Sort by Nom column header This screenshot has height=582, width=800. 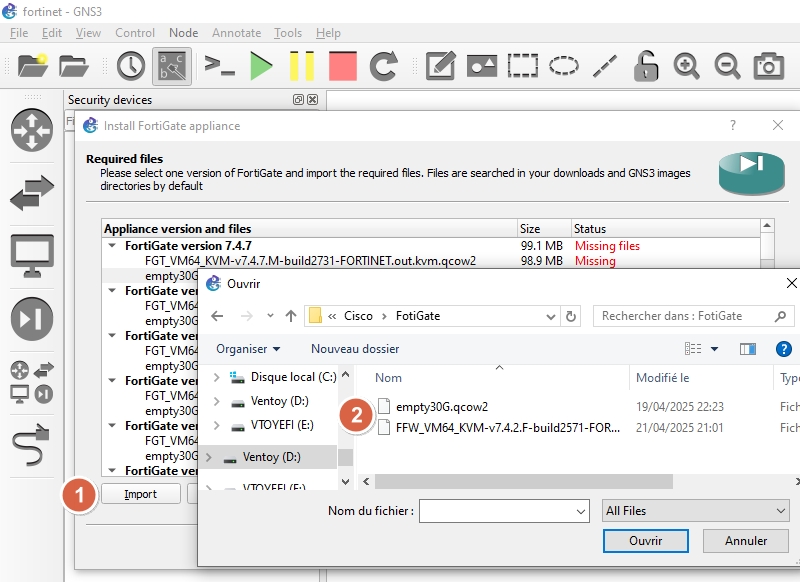coord(388,378)
